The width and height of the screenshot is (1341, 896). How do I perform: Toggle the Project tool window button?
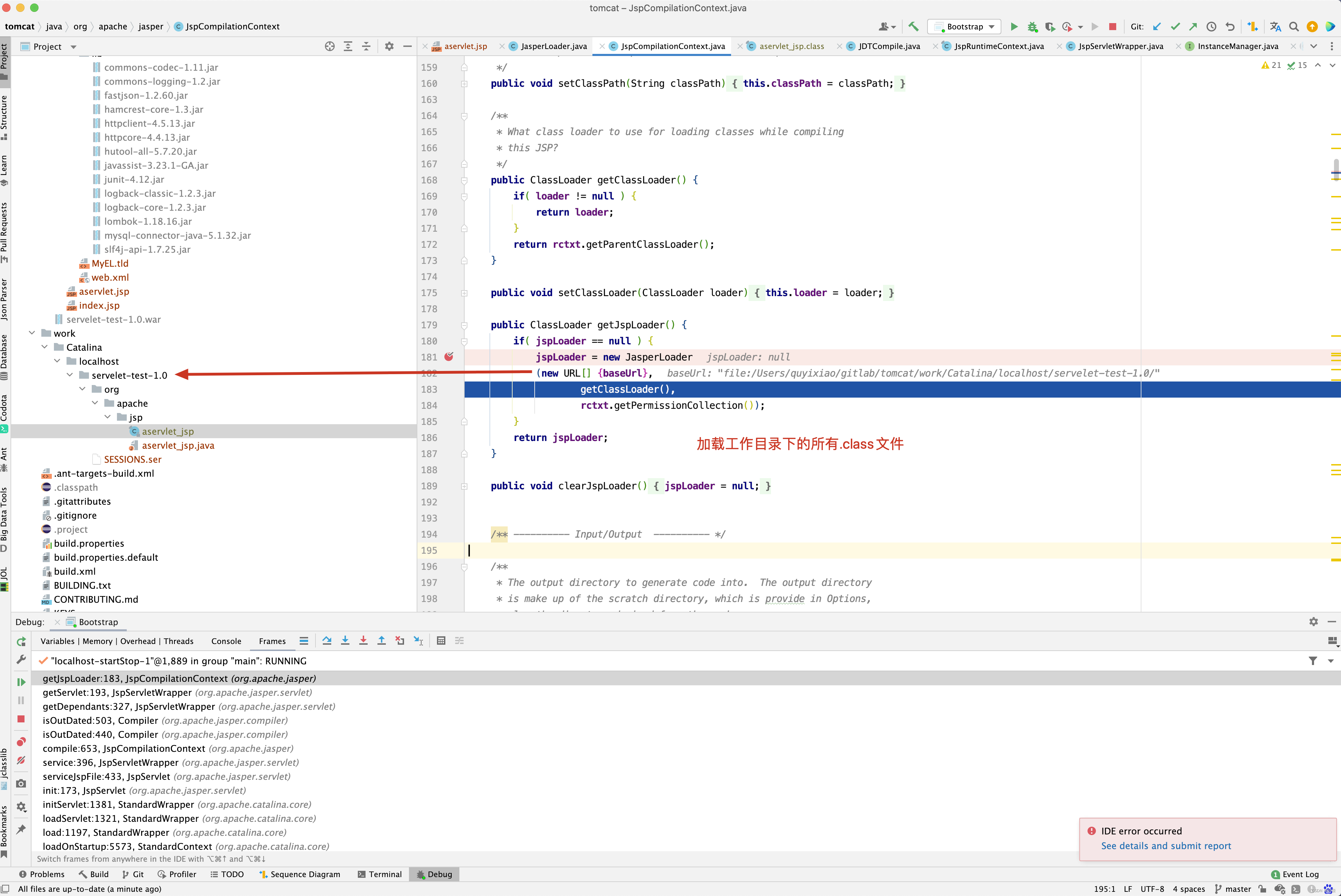(5, 61)
